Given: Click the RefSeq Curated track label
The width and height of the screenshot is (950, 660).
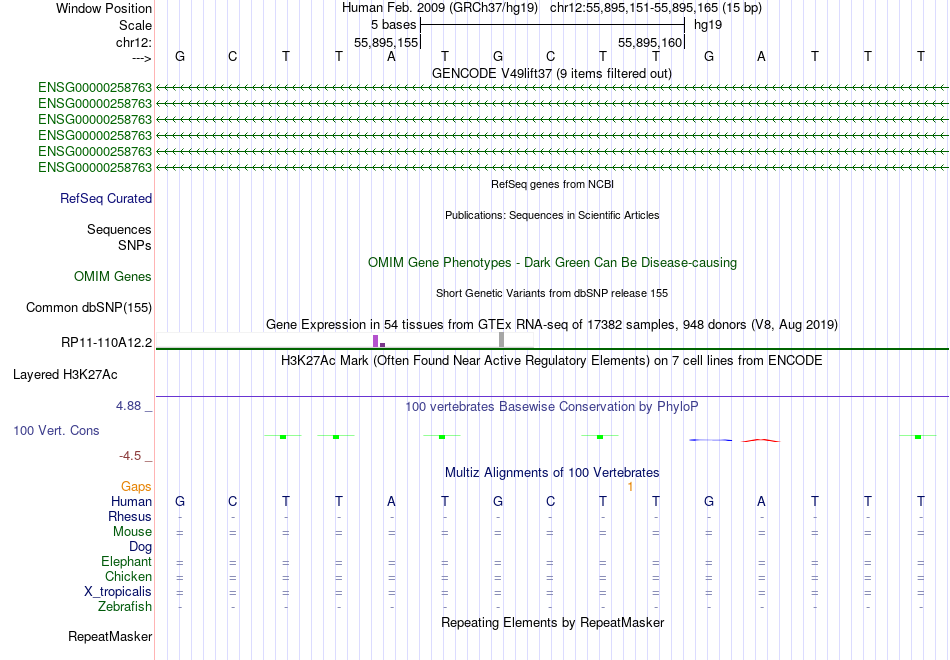Looking at the screenshot, I should pos(106,198).
